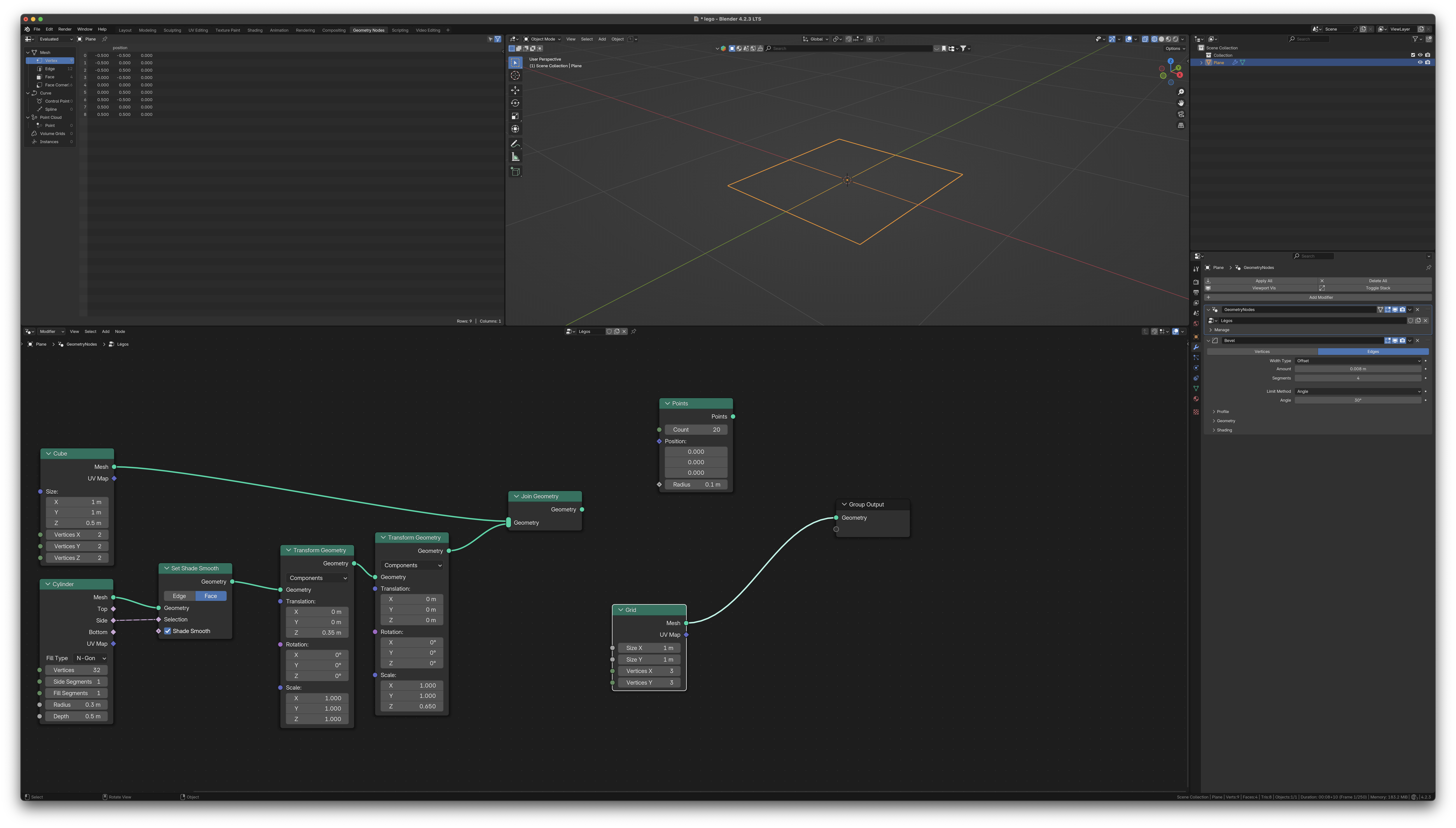Screen dimensions: 1456x828
Task: Adjust the Bevel Amount 0.008 m slider
Action: pyautogui.click(x=1358, y=369)
